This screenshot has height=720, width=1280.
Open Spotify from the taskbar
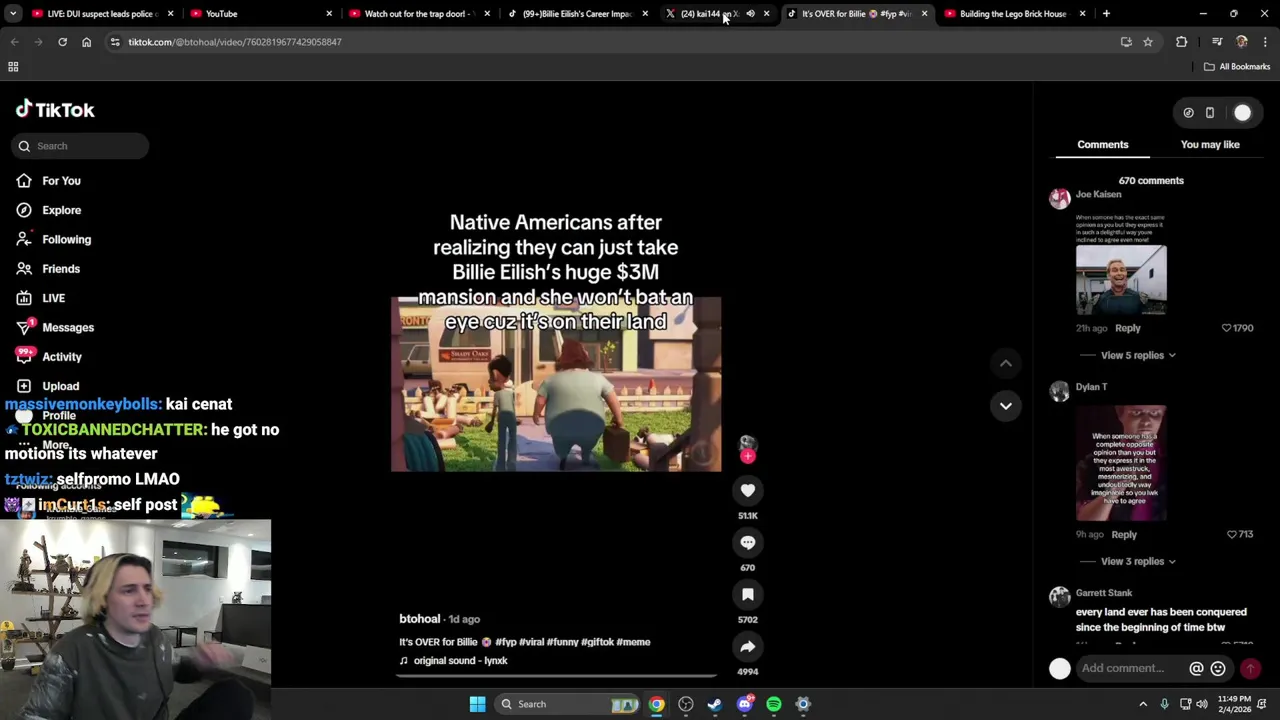pos(773,704)
